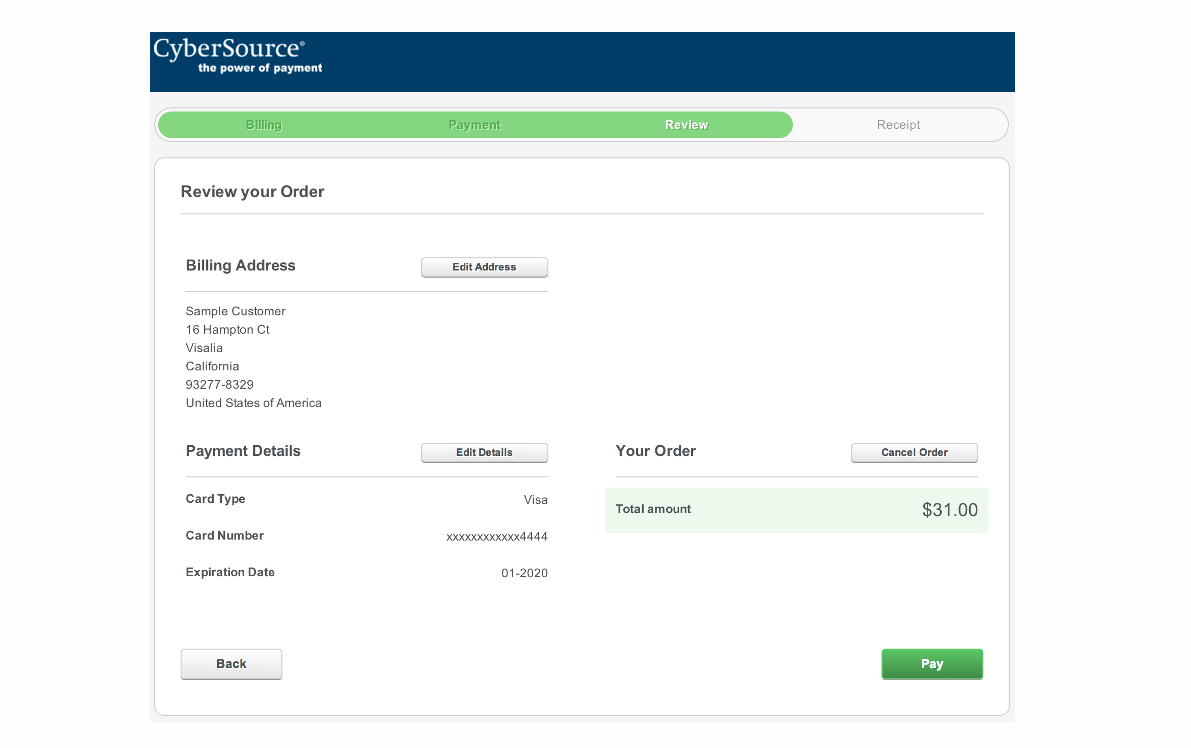Click the CyberSource logo
Viewport: 1191px width, 748px height.
pos(237,56)
